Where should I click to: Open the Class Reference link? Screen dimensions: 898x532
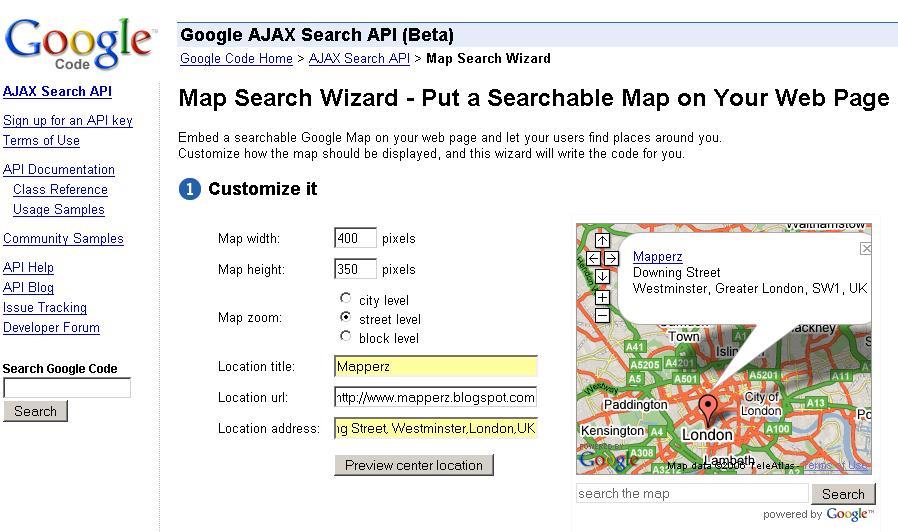pyautogui.click(x=60, y=190)
